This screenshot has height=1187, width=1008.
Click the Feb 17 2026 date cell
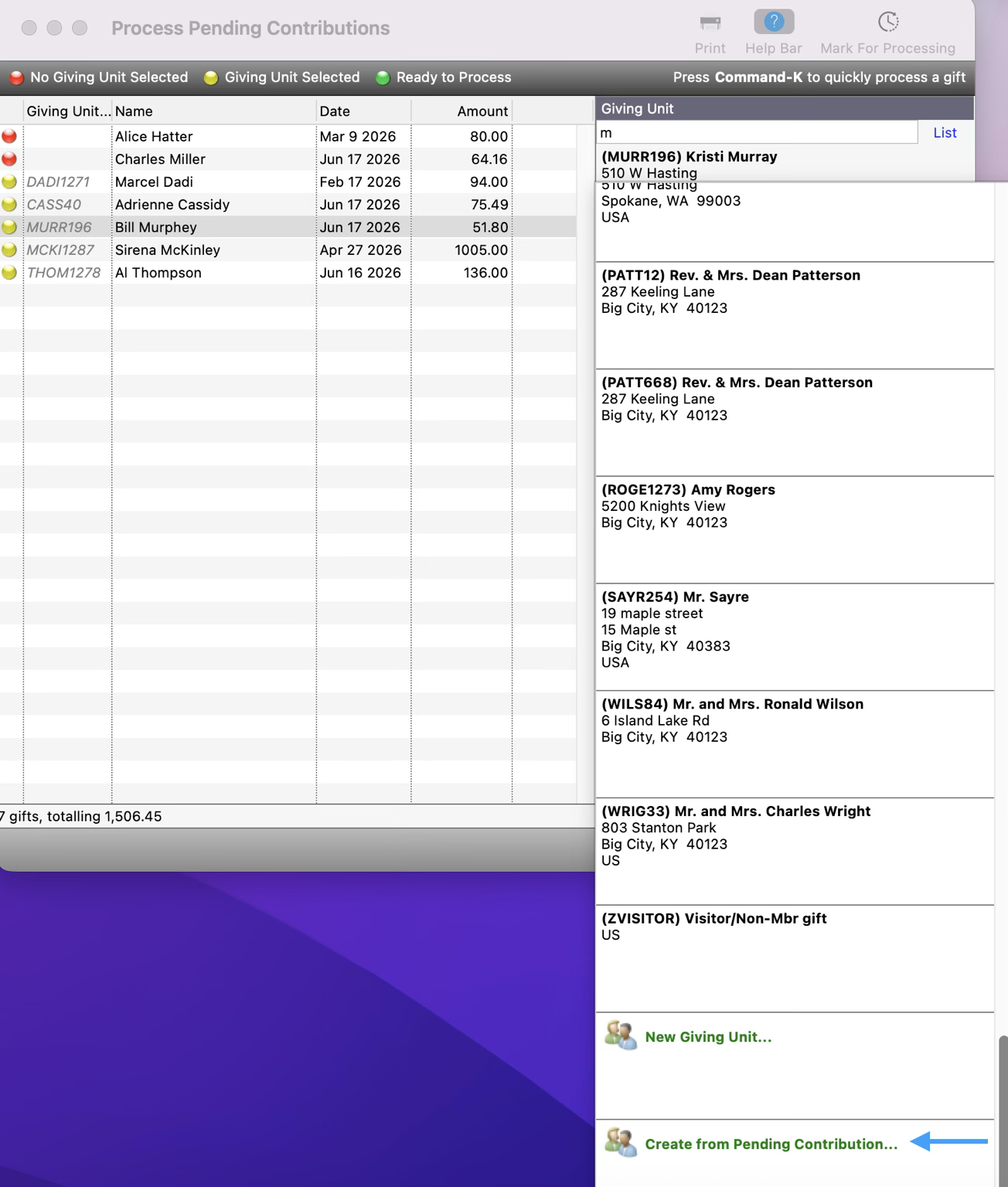pyautogui.click(x=360, y=182)
